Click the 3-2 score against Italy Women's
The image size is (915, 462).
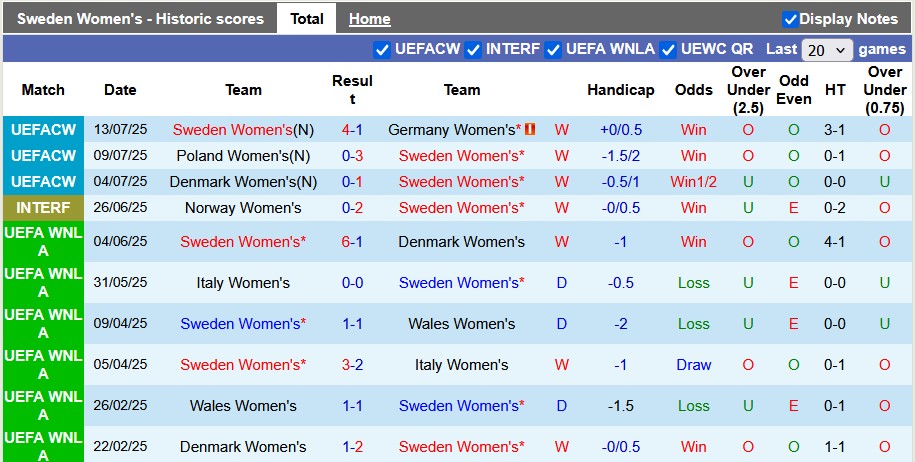(x=352, y=365)
